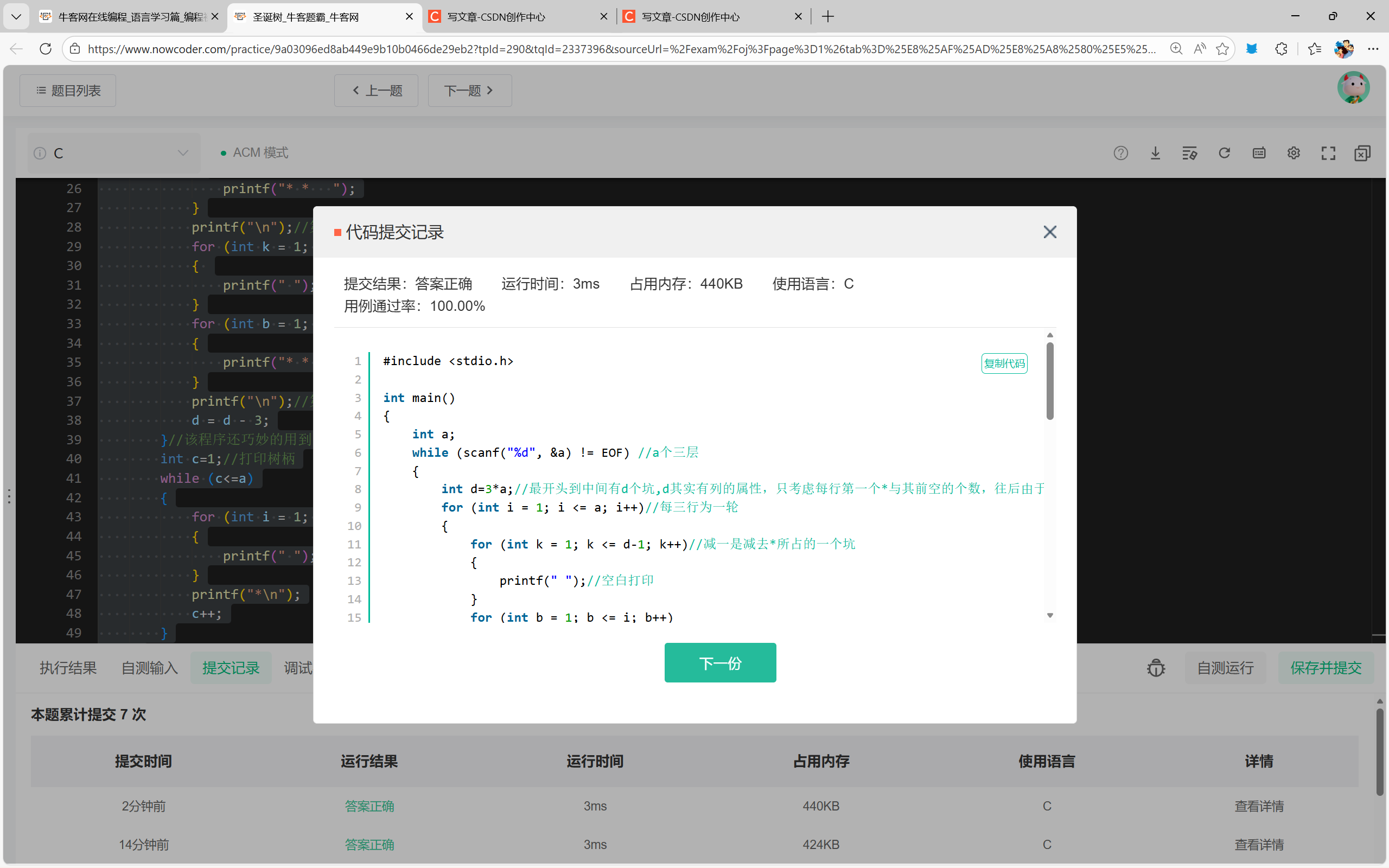The width and height of the screenshot is (1389, 868).
Task: Switch to the 自测输入 tab
Action: 149,668
